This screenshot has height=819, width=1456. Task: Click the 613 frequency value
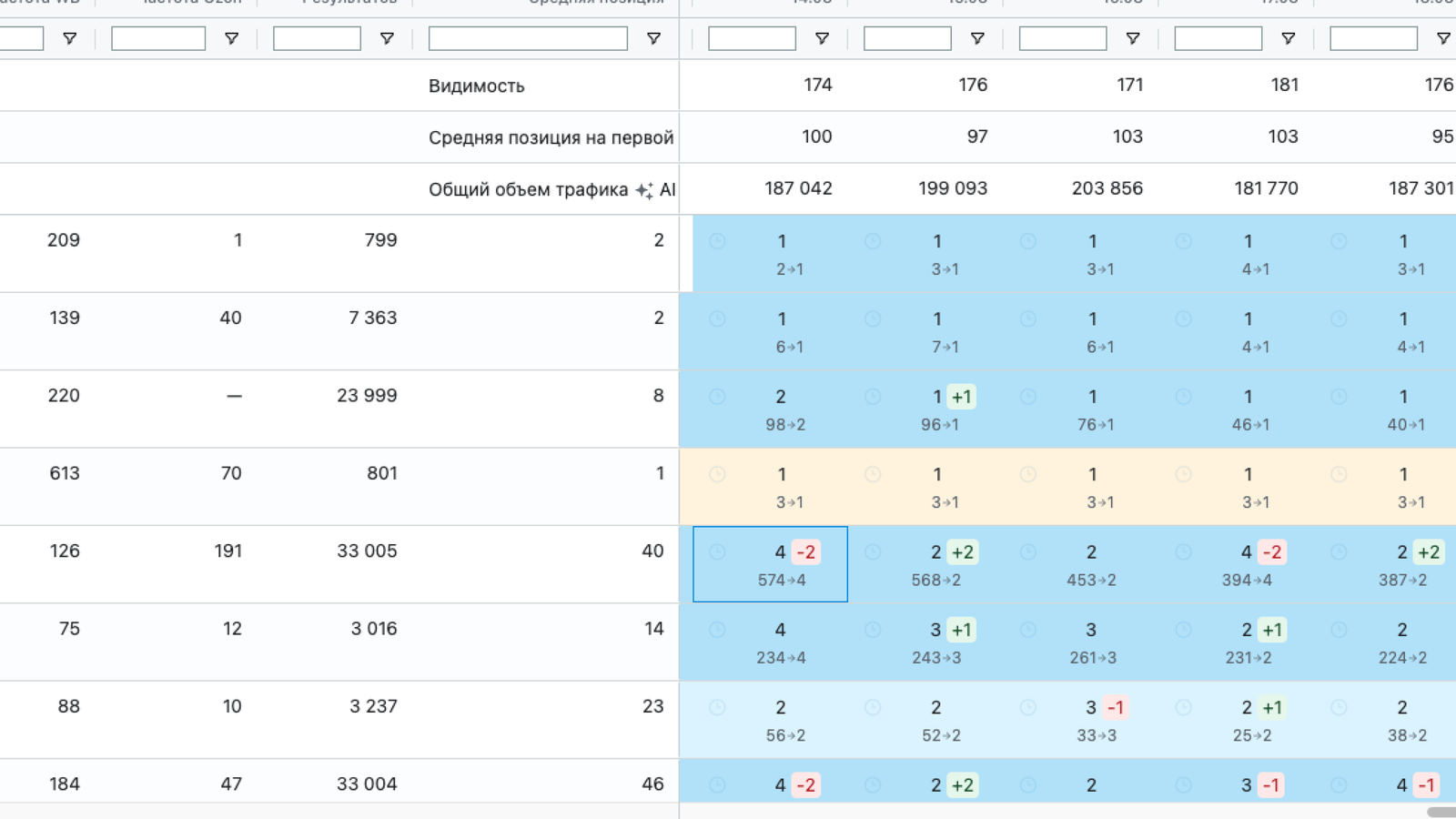(65, 473)
